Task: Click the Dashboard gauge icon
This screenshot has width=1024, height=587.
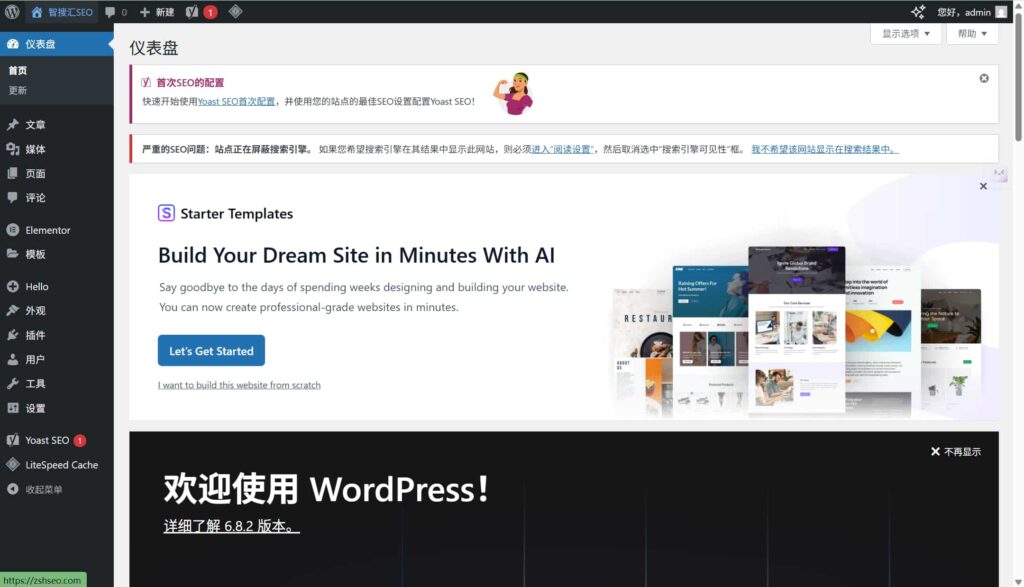Action: 13,44
